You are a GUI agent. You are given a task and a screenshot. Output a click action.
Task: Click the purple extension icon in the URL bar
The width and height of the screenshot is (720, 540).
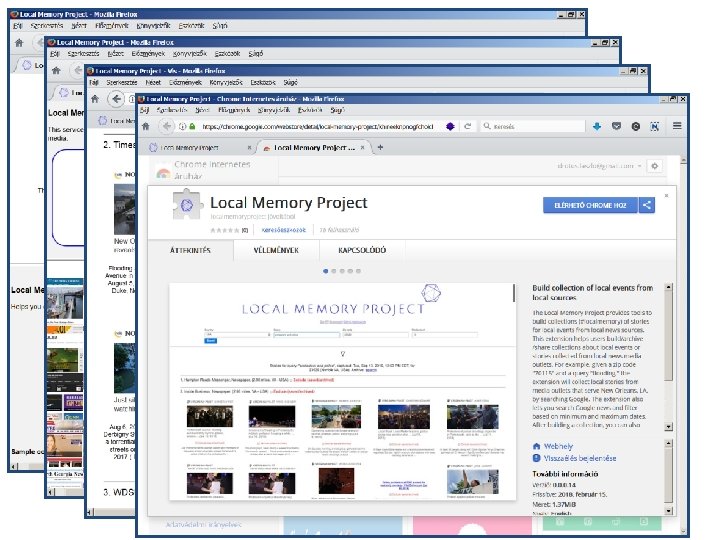pyautogui.click(x=450, y=126)
